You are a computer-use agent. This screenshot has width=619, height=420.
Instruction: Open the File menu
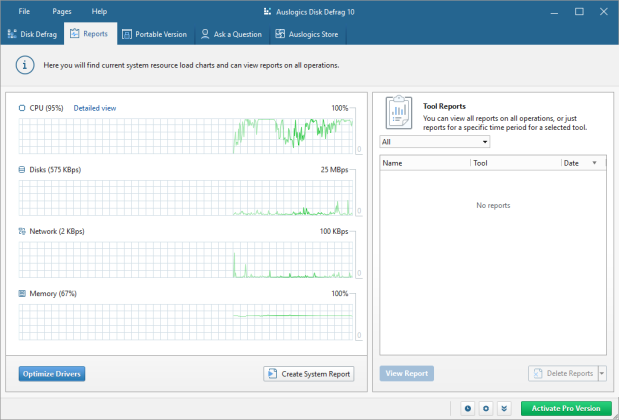pos(24,11)
